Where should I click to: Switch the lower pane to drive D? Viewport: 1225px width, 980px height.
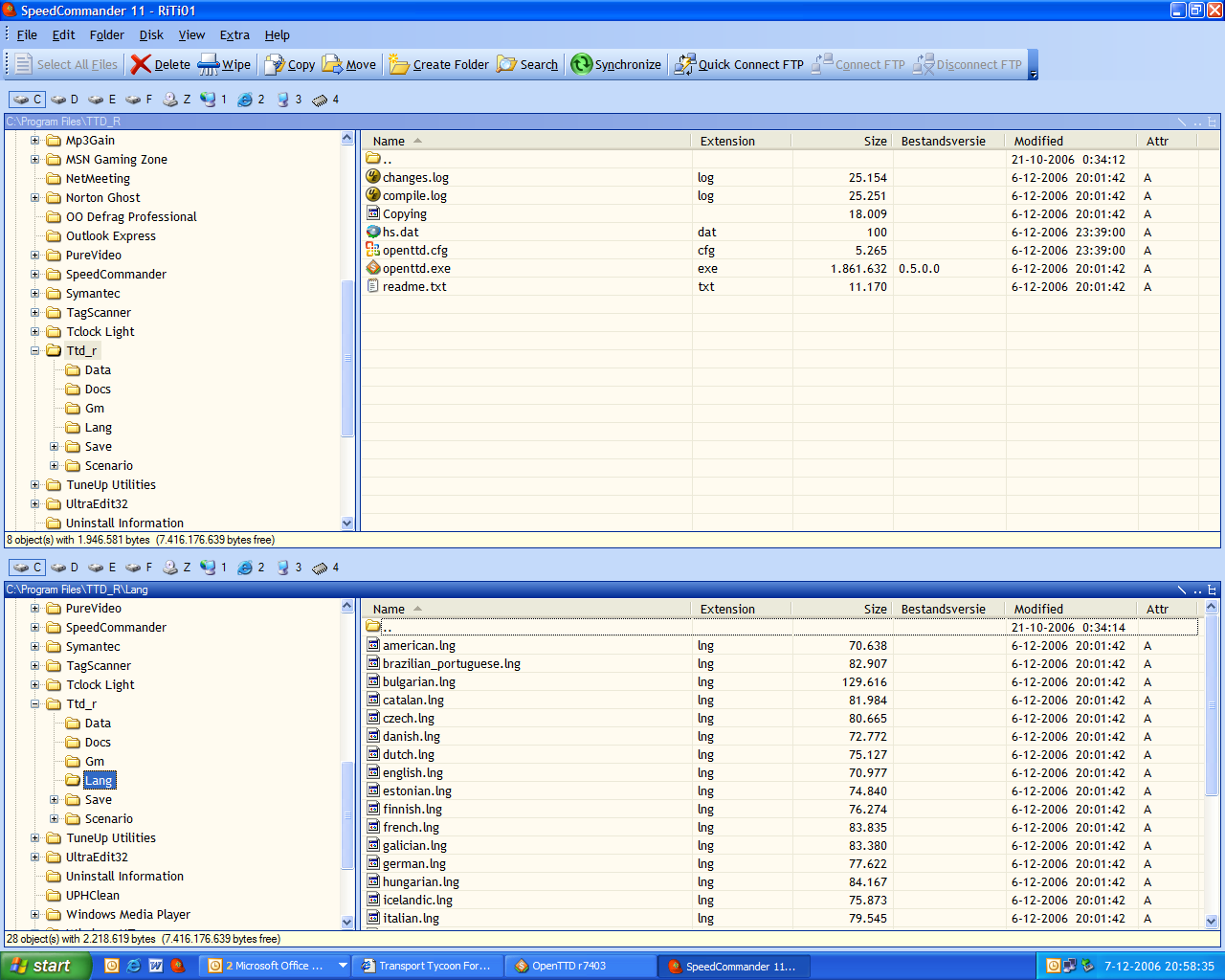point(65,568)
